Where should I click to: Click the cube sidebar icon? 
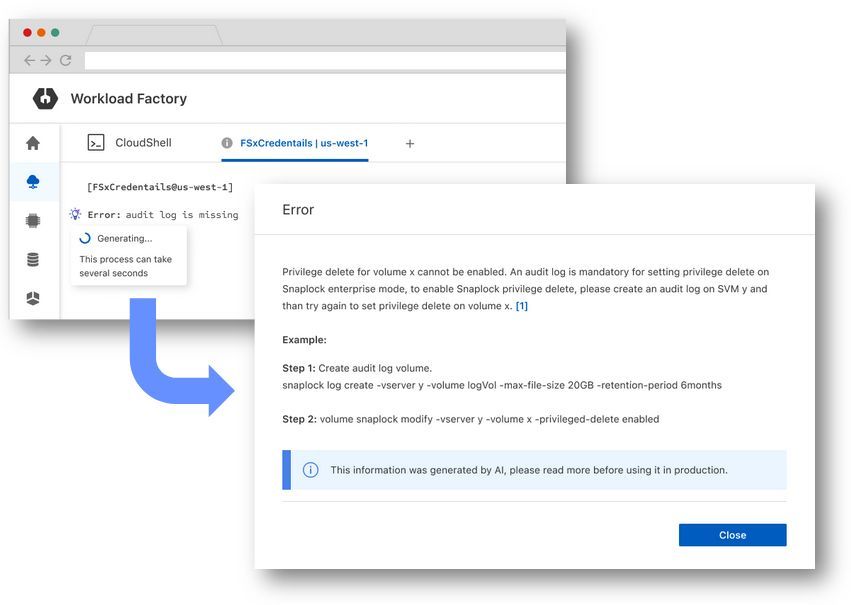(33, 298)
